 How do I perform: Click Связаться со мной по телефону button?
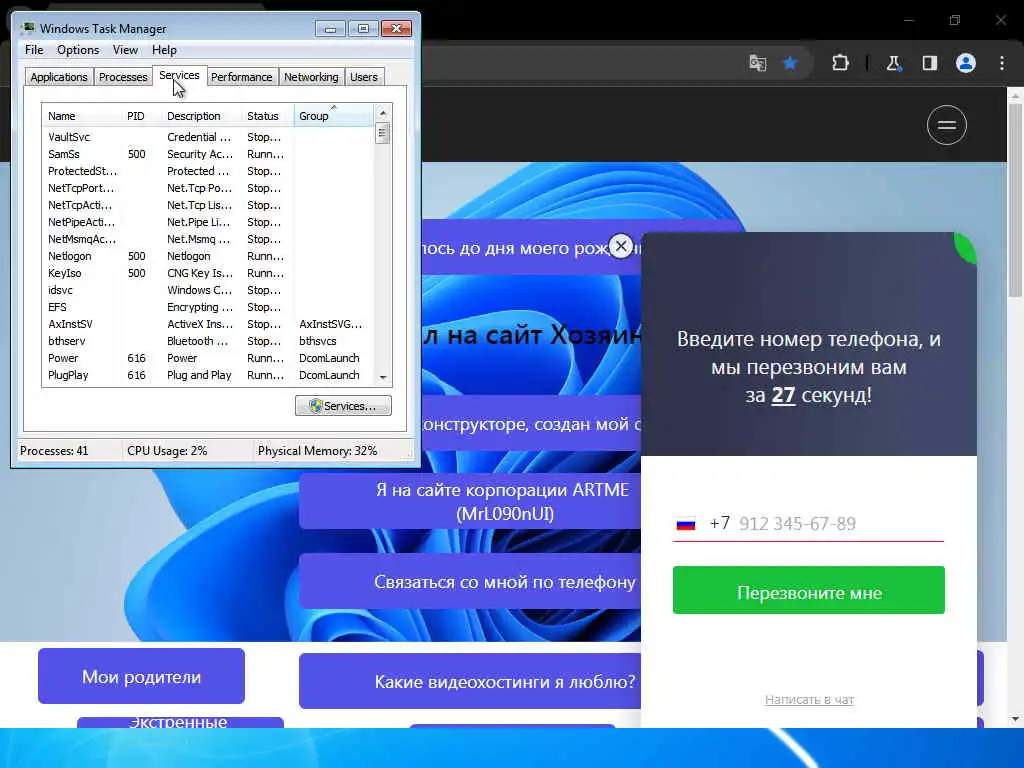[x=470, y=581]
